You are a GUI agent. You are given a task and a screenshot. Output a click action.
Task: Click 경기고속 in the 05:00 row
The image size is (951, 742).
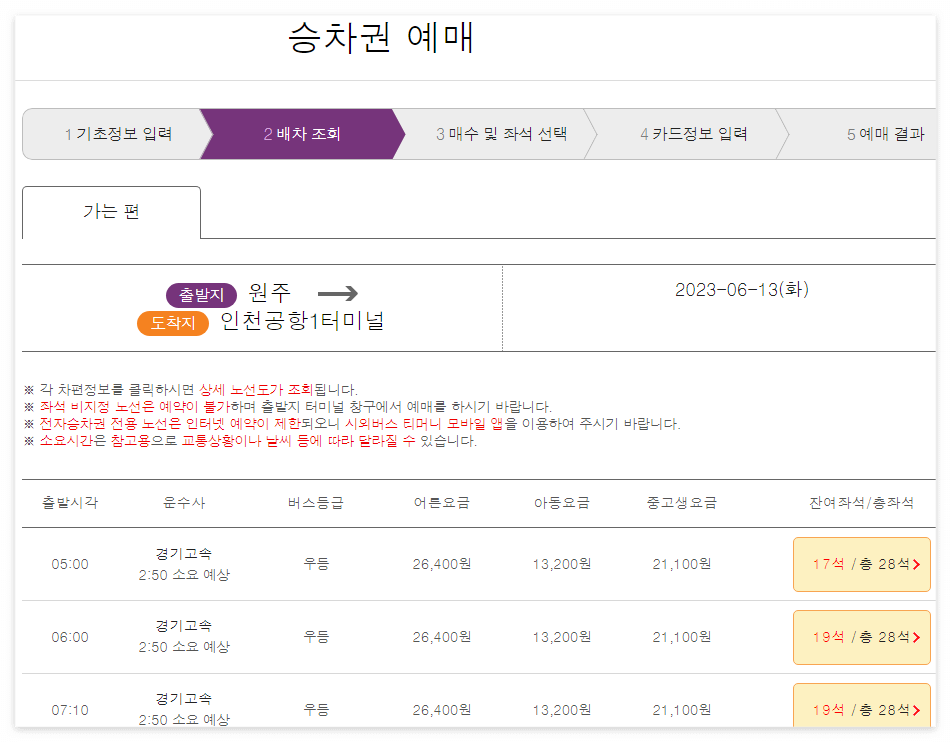tap(184, 553)
